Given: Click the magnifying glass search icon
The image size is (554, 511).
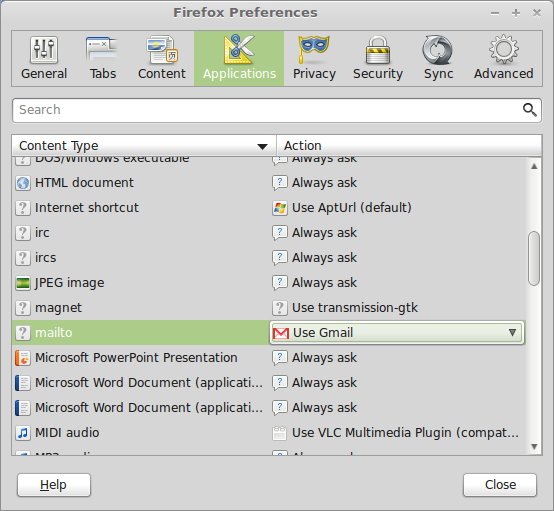Looking at the screenshot, I should pyautogui.click(x=530, y=110).
